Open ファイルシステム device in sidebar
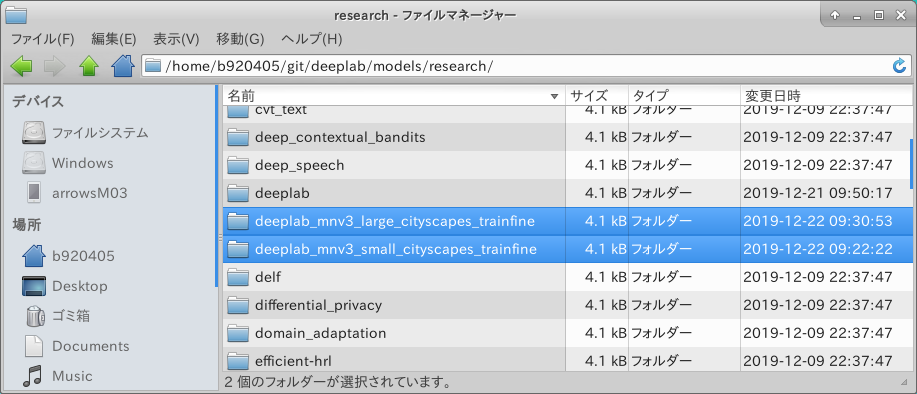 (x=85, y=133)
